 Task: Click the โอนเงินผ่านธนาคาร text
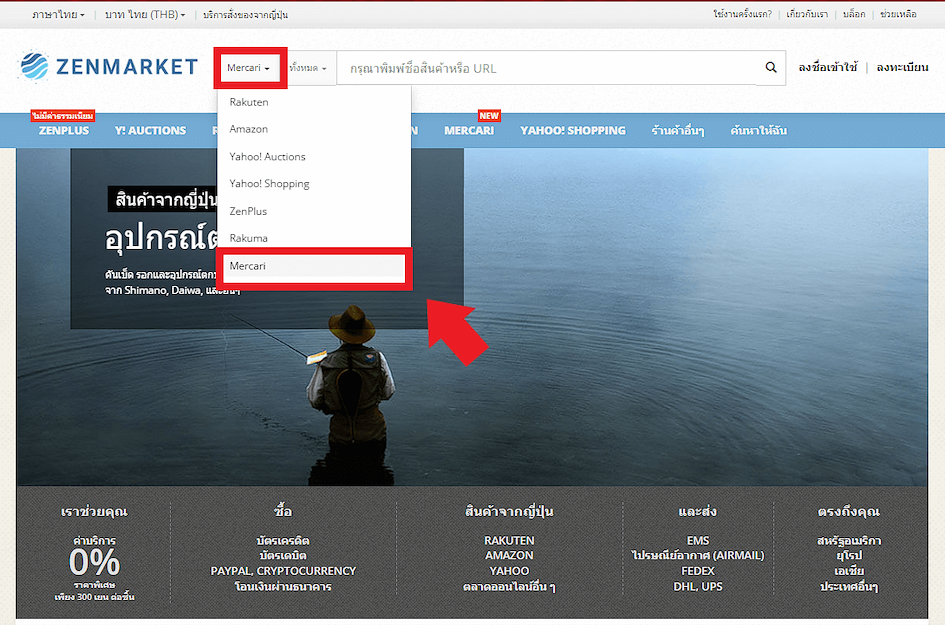[x=283, y=586]
